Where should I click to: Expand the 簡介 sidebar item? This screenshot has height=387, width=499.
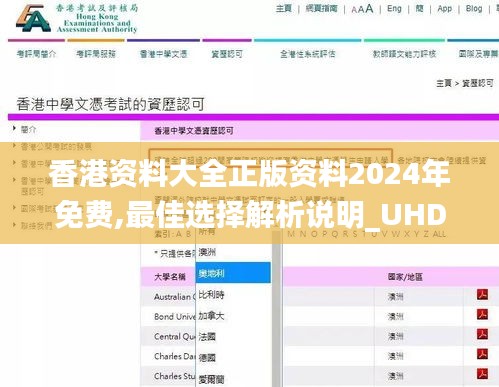click(28, 129)
